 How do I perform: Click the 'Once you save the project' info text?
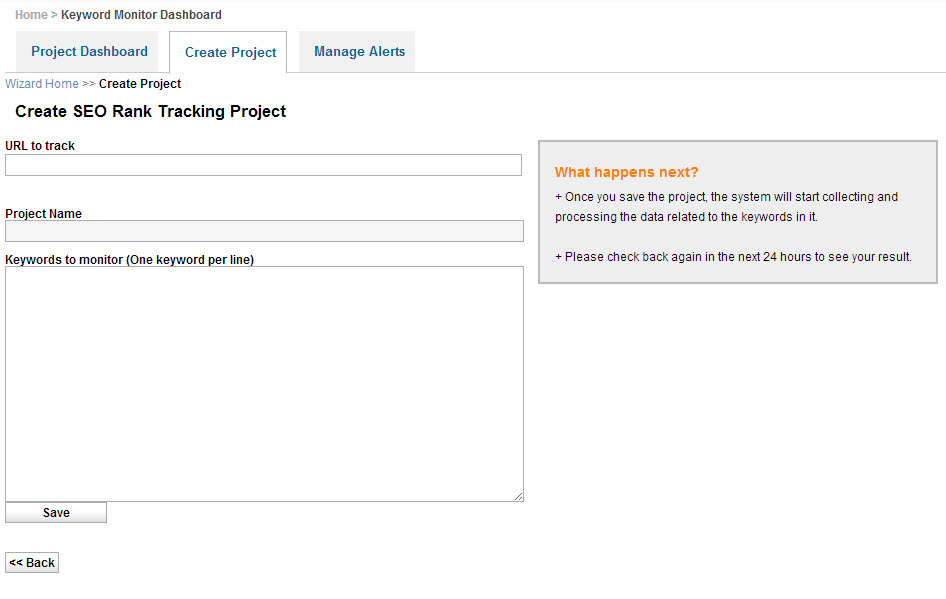coord(726,207)
